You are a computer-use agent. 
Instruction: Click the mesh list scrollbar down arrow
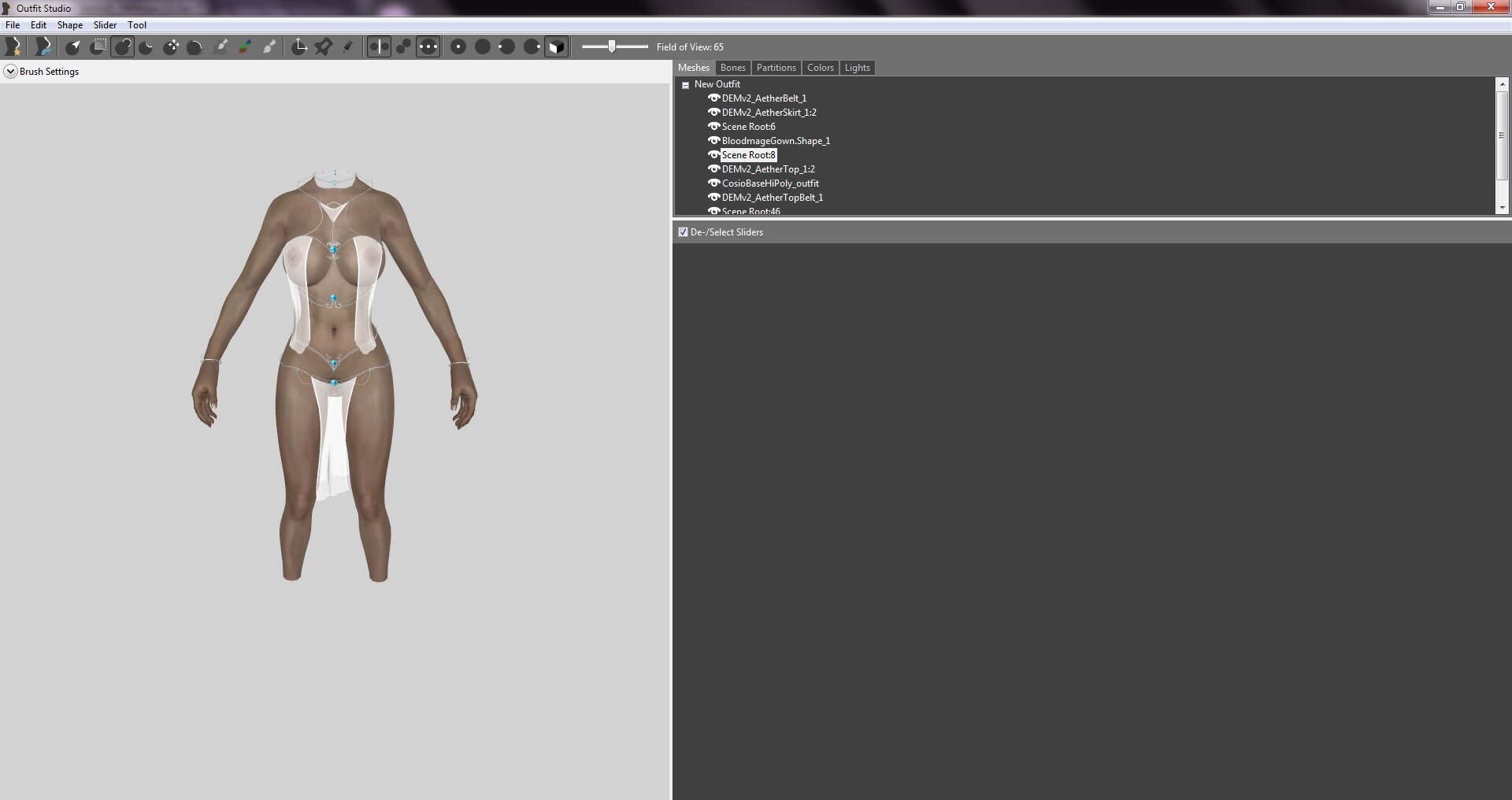[1502, 208]
